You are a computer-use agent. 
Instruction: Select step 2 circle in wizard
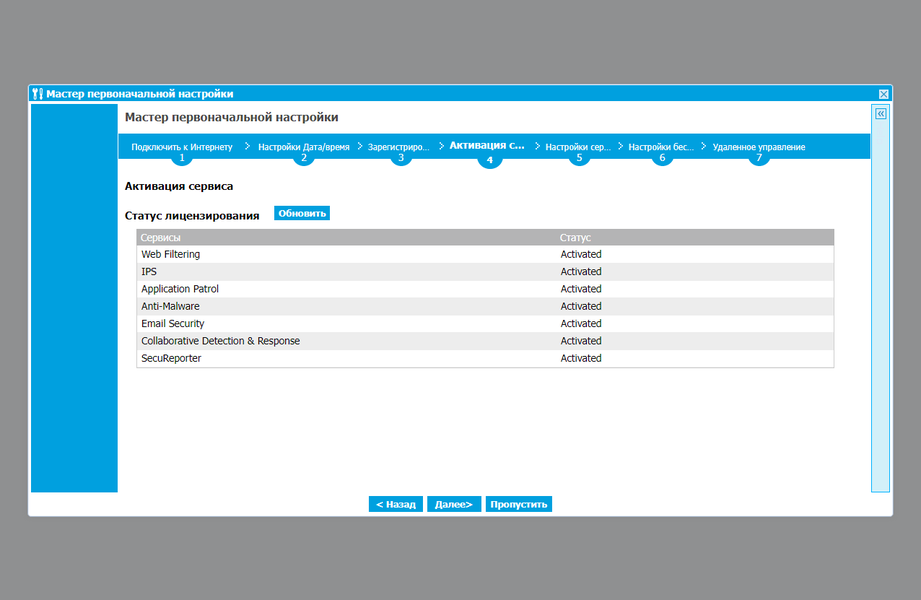(x=304, y=157)
